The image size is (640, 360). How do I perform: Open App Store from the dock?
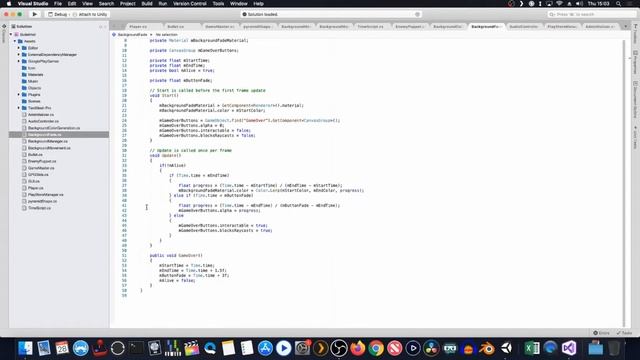pos(265,348)
